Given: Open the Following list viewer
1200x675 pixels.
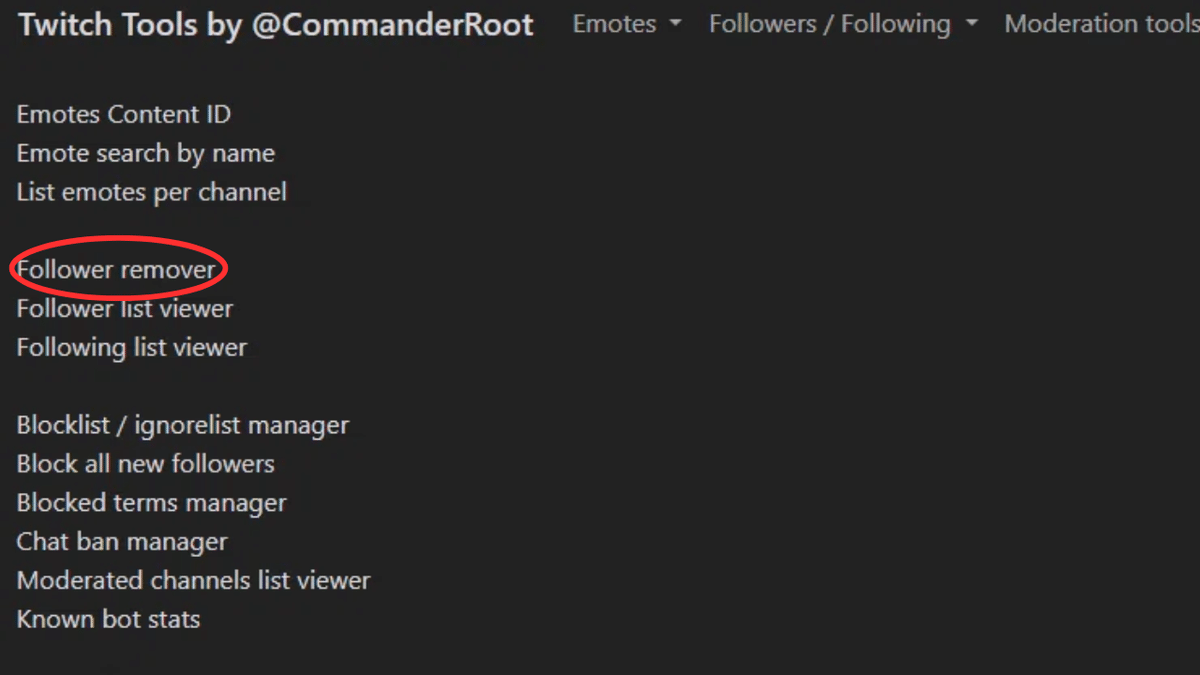Looking at the screenshot, I should pos(131,347).
